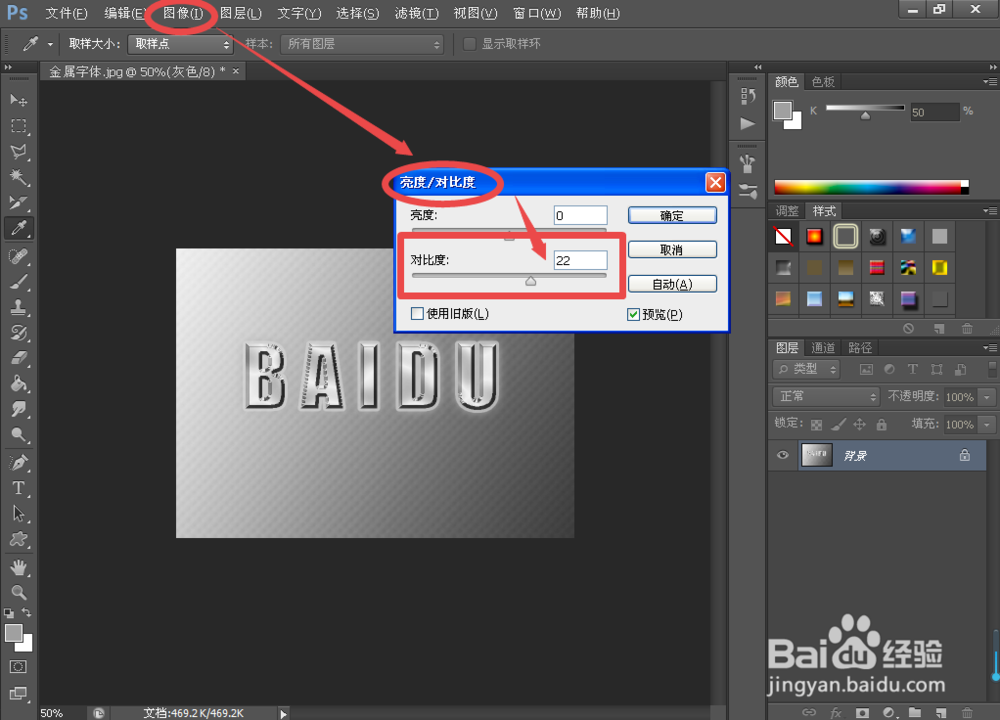
Task: Open the Actions panel play icon
Action: coord(748,124)
